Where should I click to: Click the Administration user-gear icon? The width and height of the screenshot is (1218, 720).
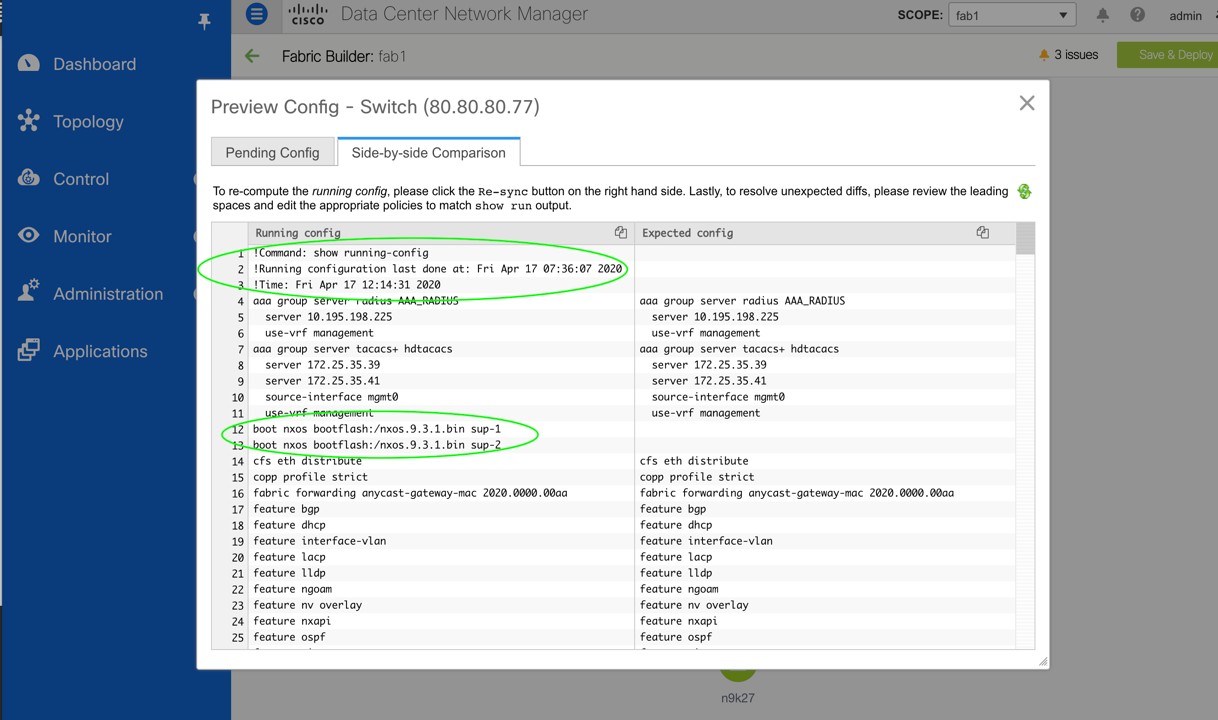pos(29,293)
